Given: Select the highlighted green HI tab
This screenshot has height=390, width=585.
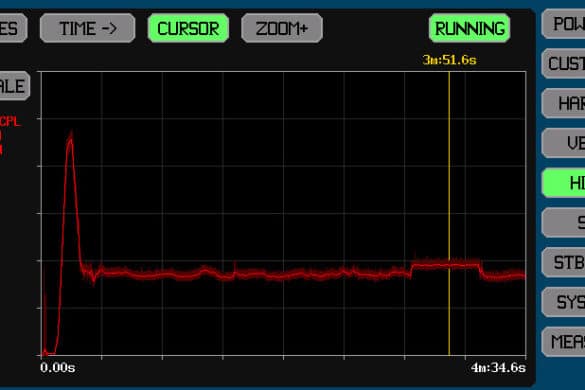Looking at the screenshot, I should [563, 183].
